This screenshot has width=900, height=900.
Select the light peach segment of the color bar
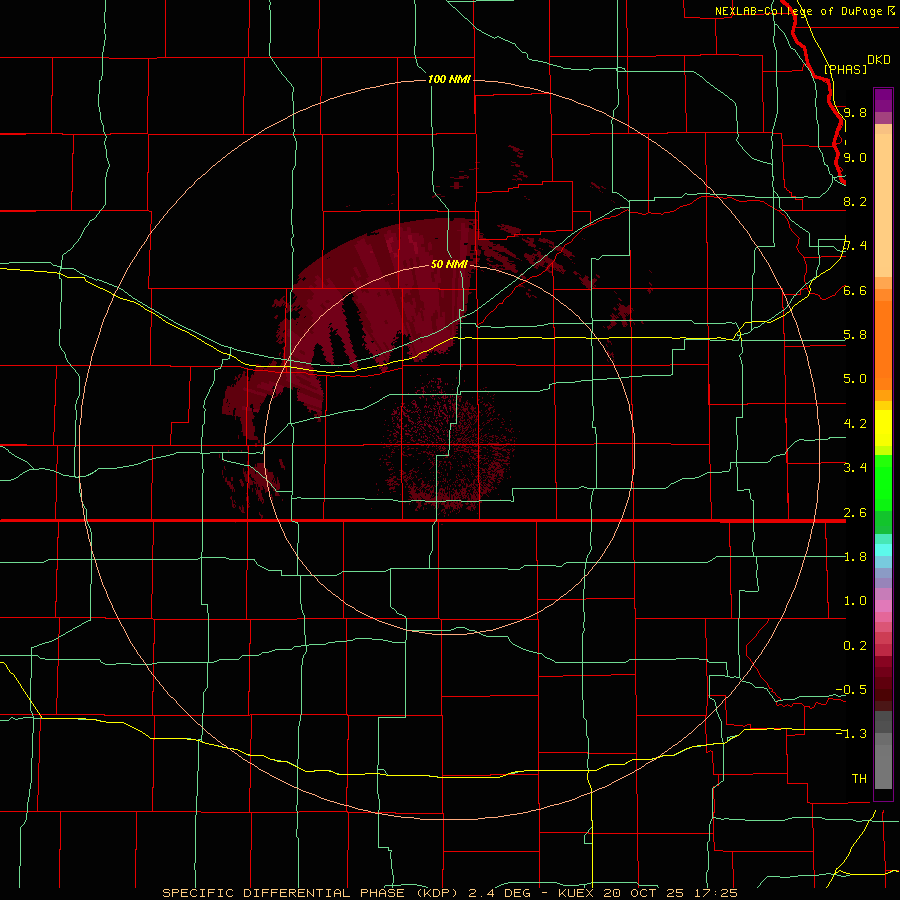[x=883, y=205]
